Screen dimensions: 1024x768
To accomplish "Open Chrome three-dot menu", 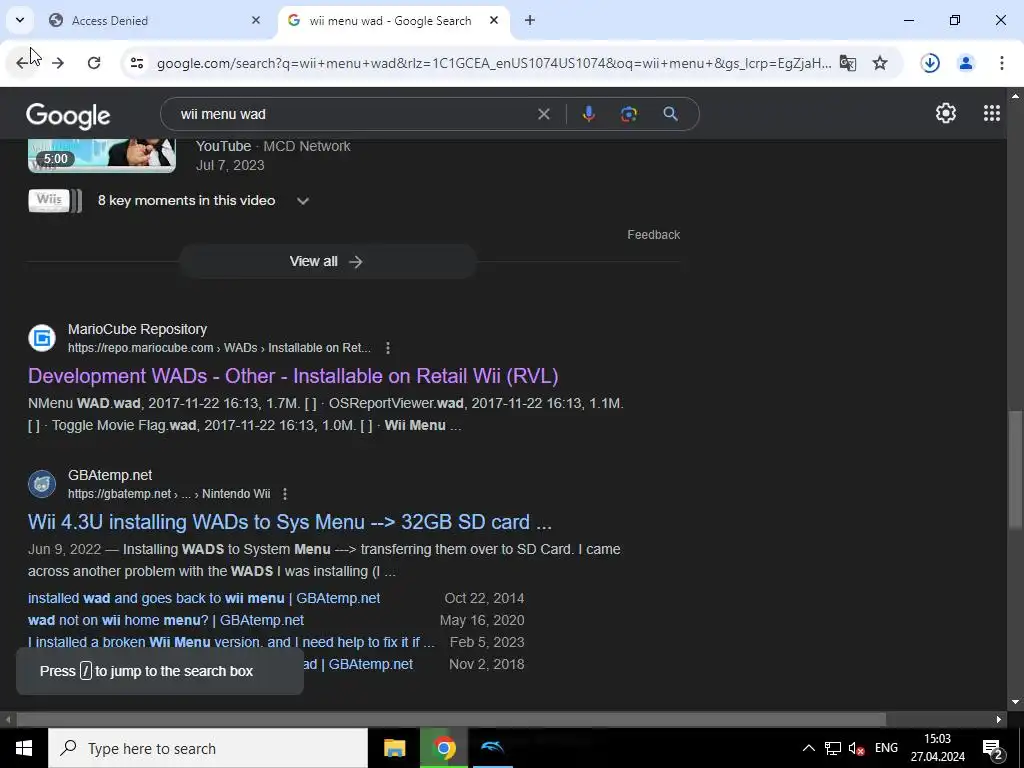I will tap(1002, 63).
